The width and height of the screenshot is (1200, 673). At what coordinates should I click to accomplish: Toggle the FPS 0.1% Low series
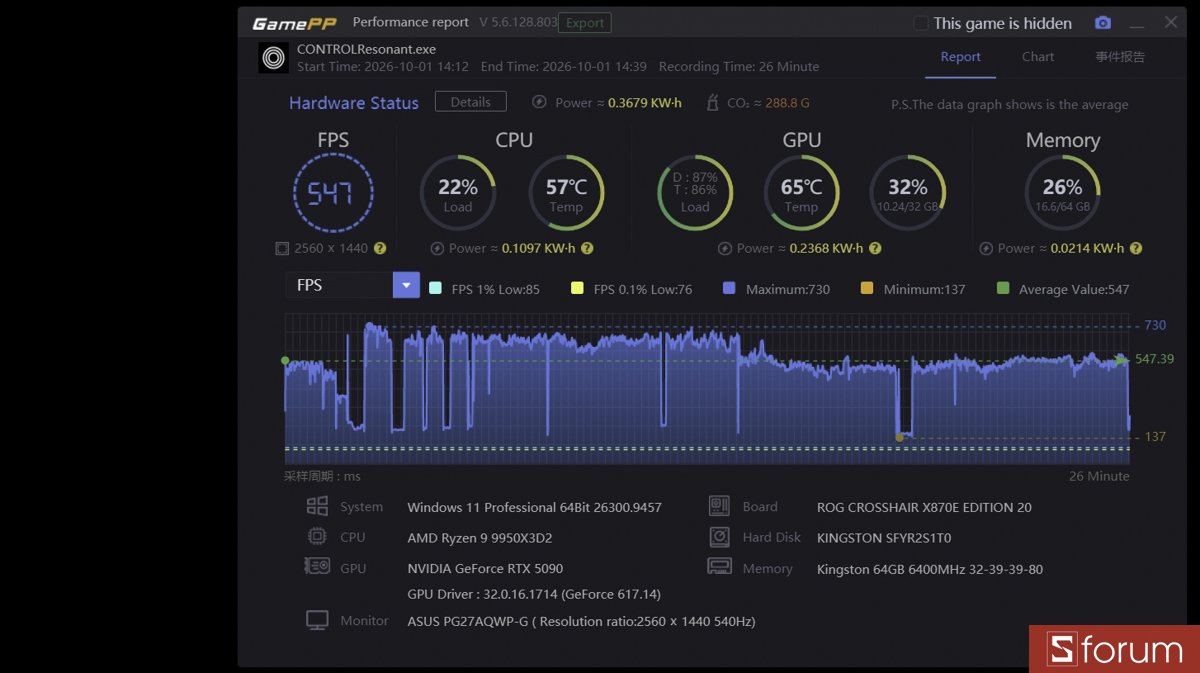pyautogui.click(x=577, y=288)
